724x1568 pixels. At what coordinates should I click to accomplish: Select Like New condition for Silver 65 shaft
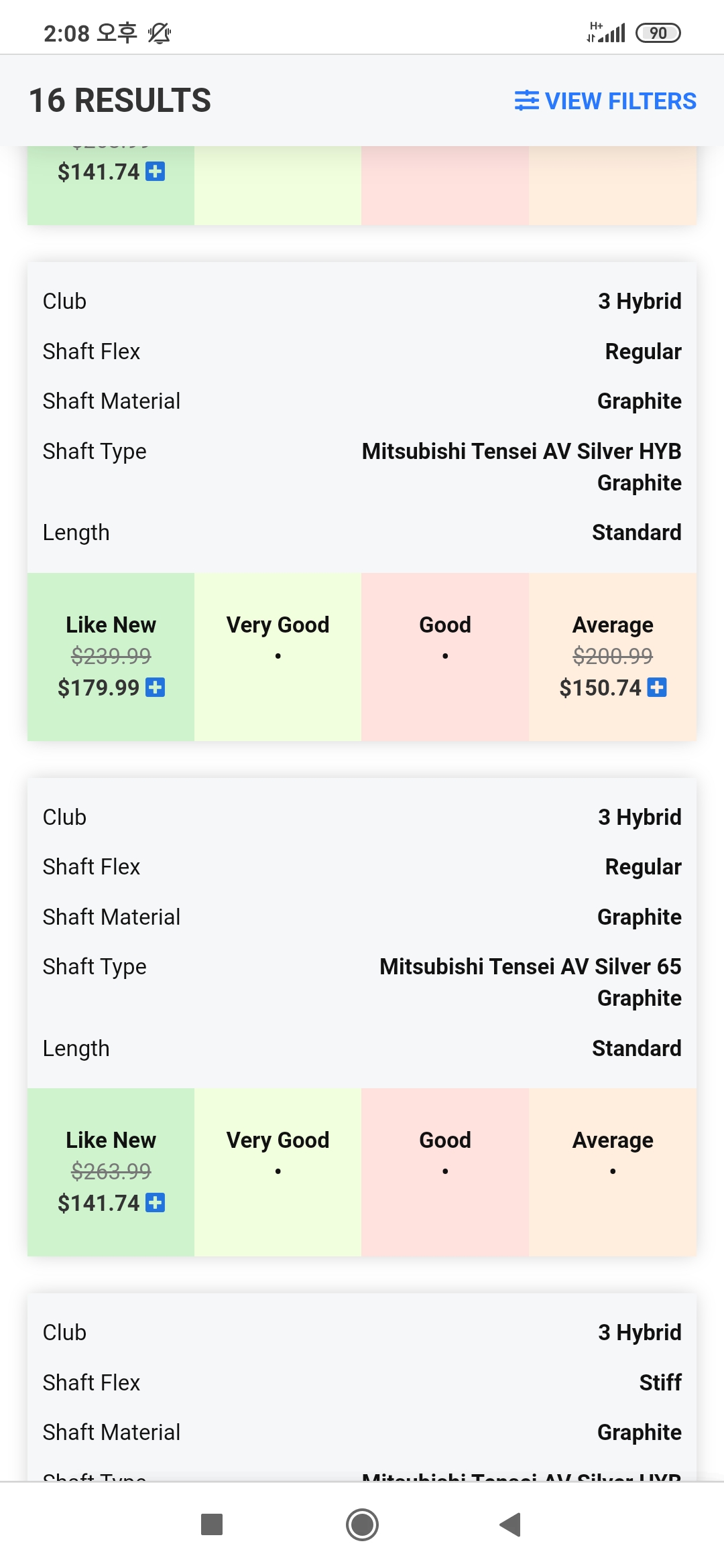pyautogui.click(x=111, y=1171)
